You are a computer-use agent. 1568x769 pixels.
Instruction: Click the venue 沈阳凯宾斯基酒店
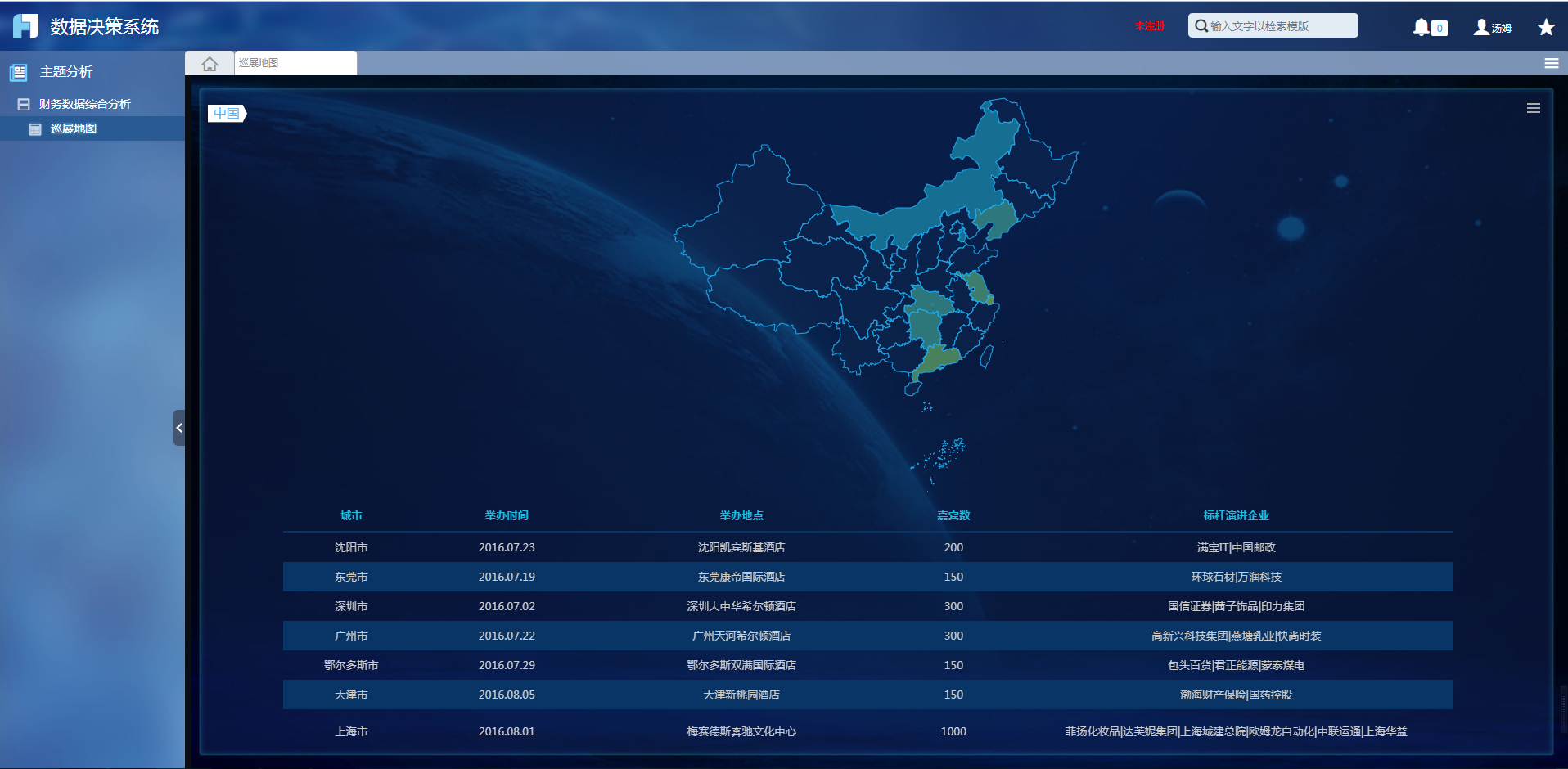(x=741, y=547)
